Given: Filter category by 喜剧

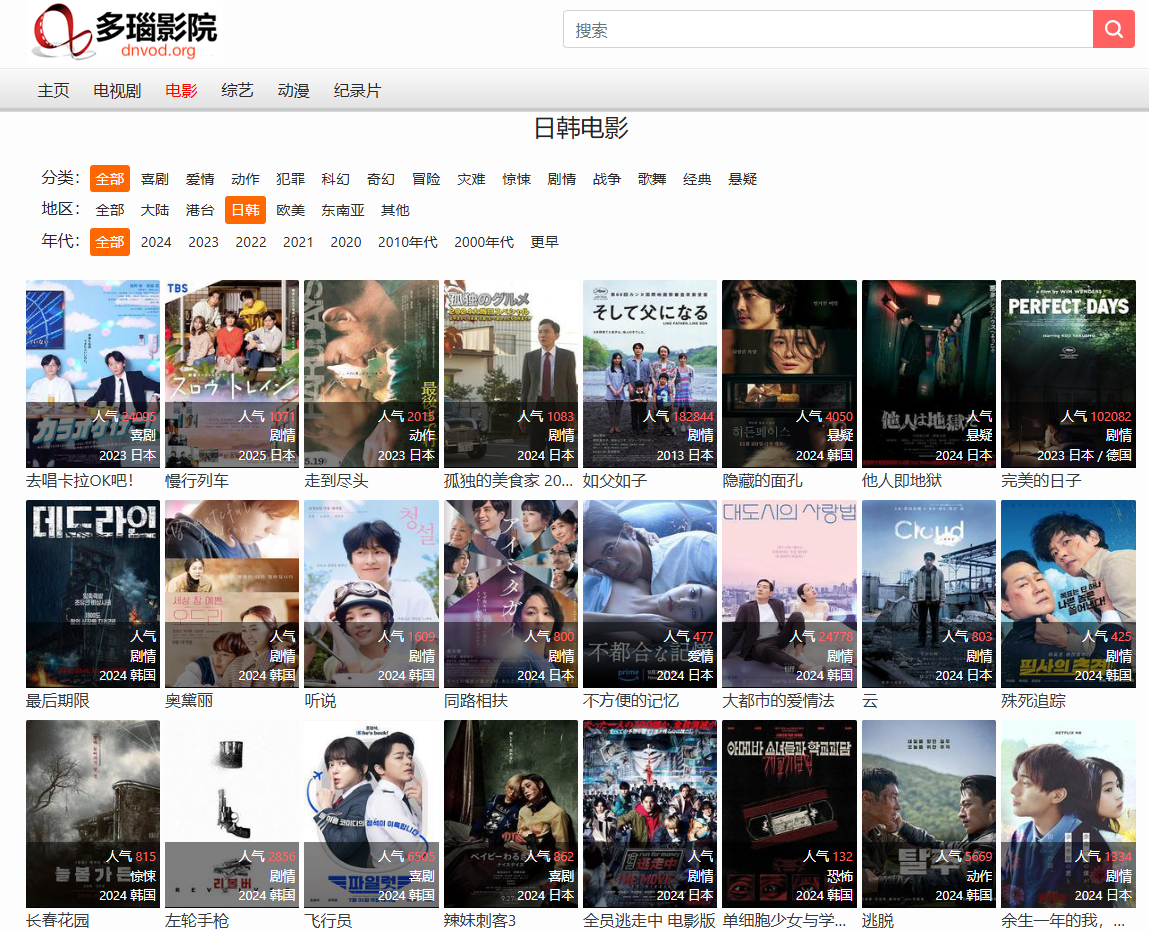Looking at the screenshot, I should 155,179.
